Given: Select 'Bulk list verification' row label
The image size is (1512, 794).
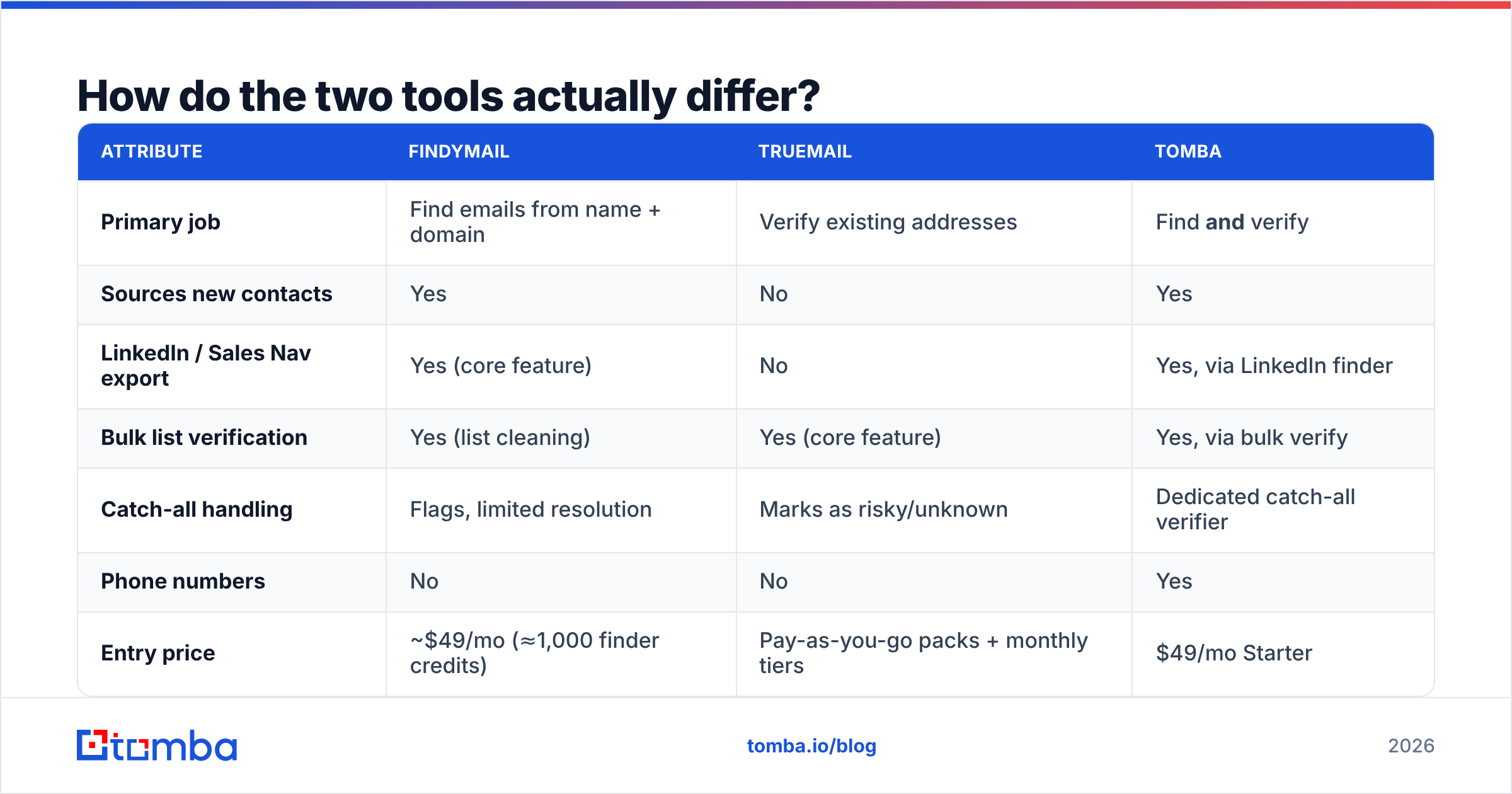Looking at the screenshot, I should (204, 438).
